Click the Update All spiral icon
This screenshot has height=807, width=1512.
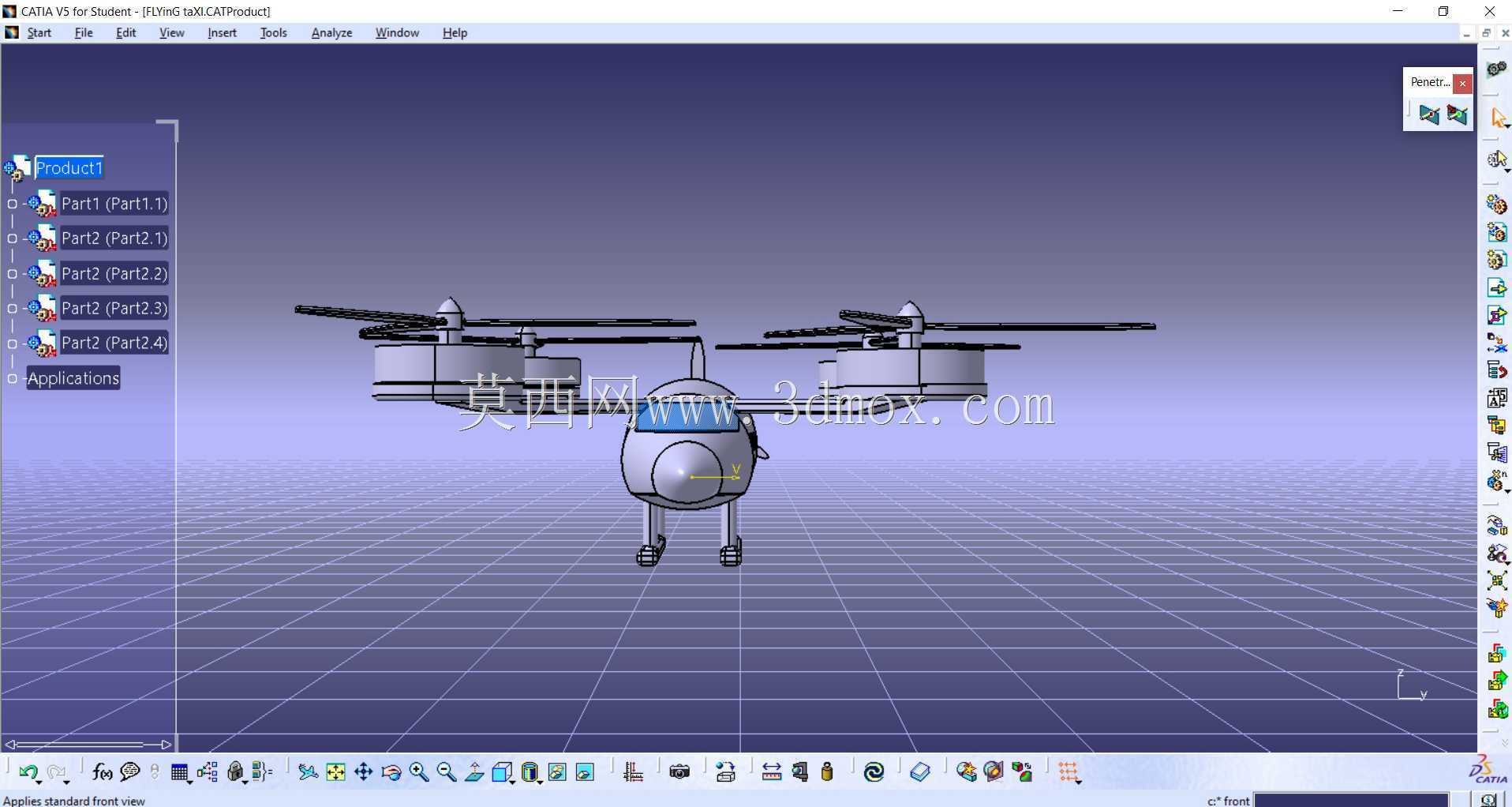(x=874, y=772)
